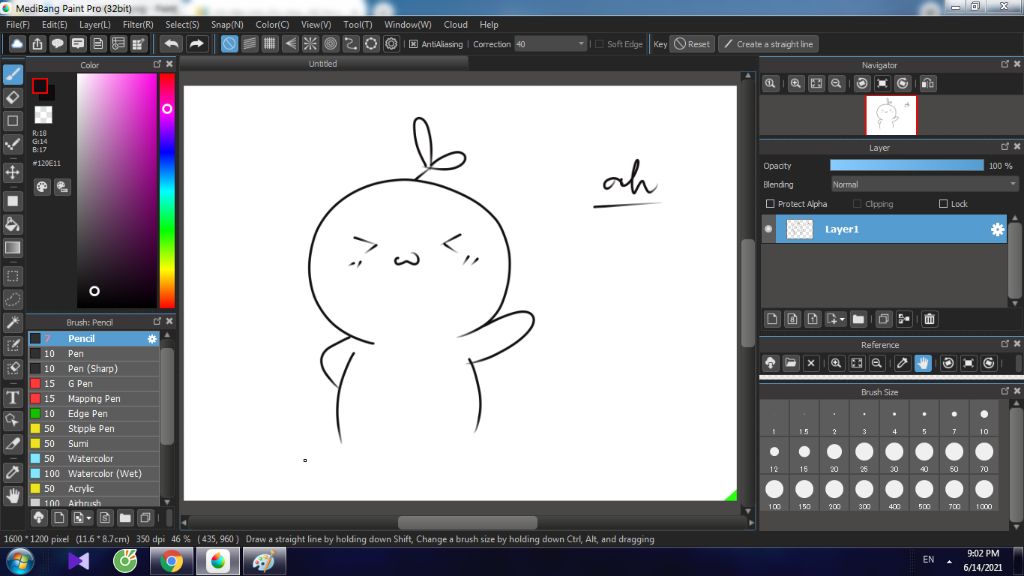Check the Lock layer option
This screenshot has height=576, width=1024.
click(x=943, y=204)
